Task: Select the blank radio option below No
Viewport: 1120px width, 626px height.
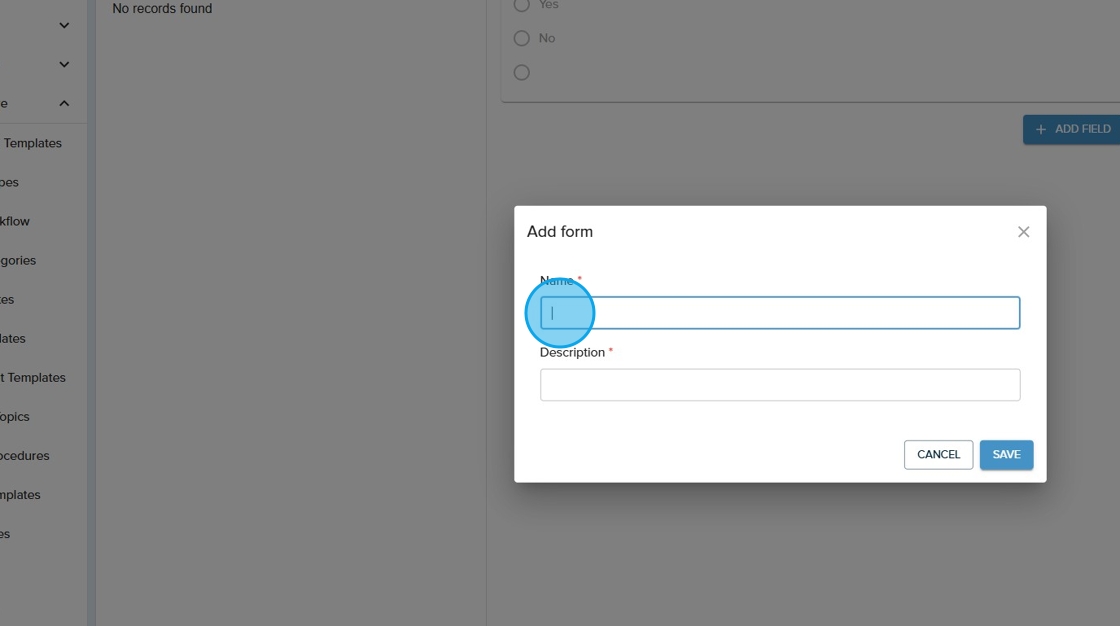Action: pyautogui.click(x=521, y=73)
